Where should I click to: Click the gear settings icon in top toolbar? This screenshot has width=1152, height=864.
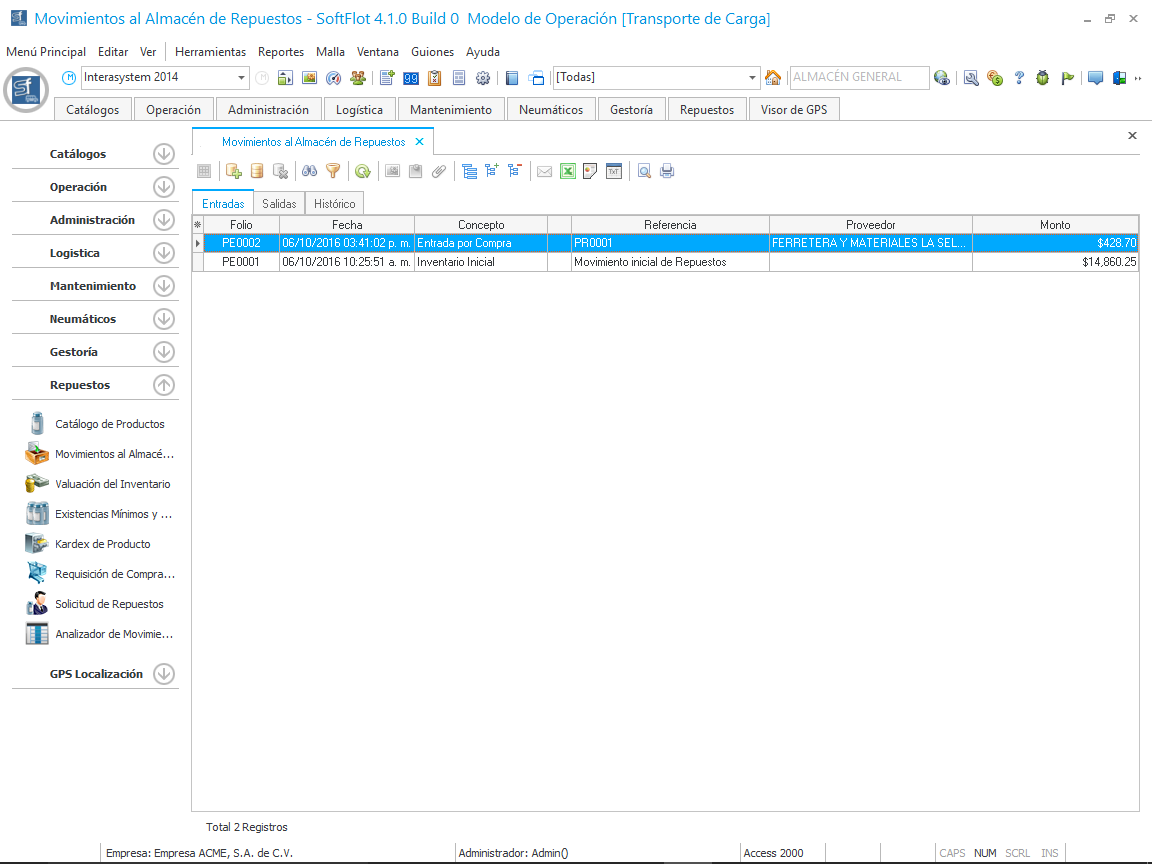tap(483, 78)
